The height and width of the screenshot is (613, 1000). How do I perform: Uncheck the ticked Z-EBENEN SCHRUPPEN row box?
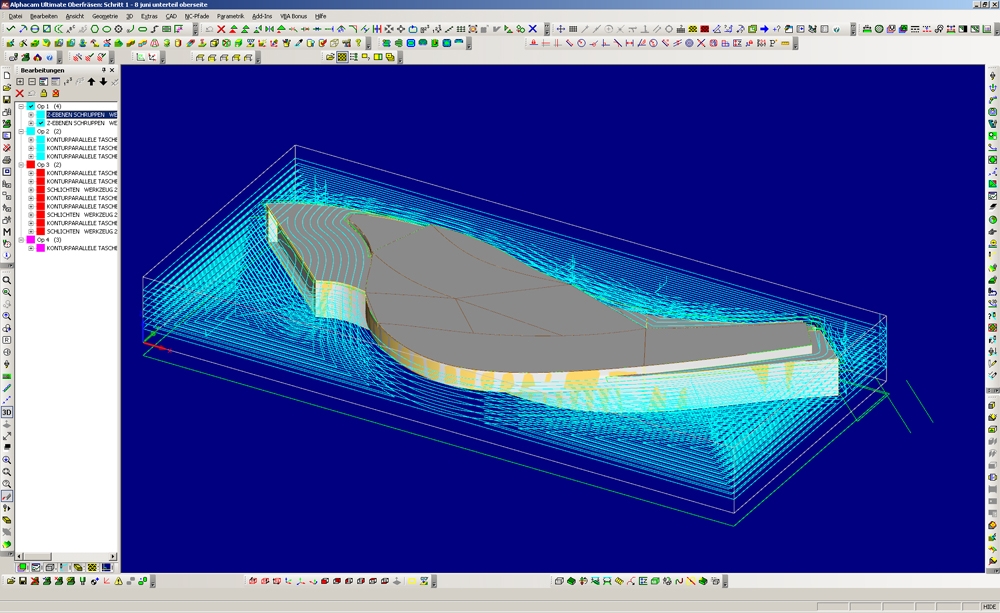[x=41, y=123]
